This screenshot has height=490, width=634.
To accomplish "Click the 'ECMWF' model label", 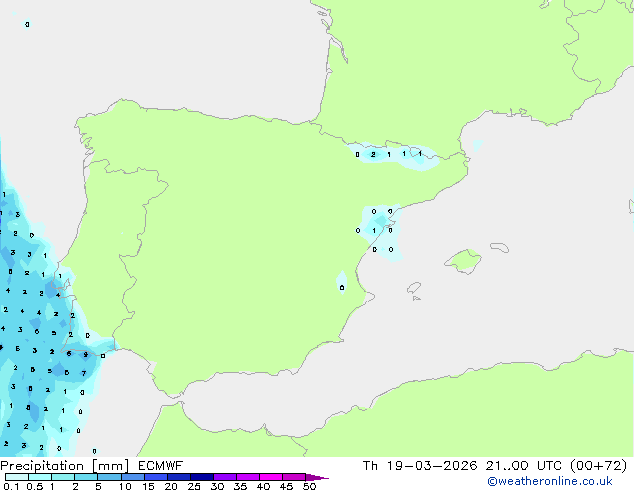I will (160, 466).
